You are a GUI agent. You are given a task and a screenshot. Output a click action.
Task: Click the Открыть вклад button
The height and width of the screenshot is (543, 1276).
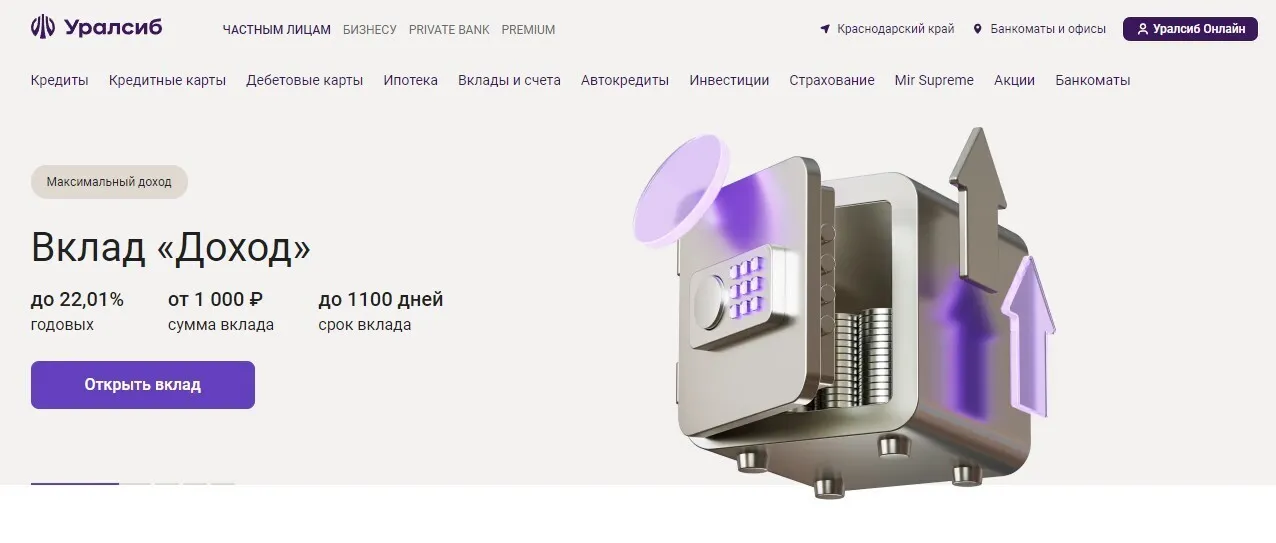(x=143, y=385)
